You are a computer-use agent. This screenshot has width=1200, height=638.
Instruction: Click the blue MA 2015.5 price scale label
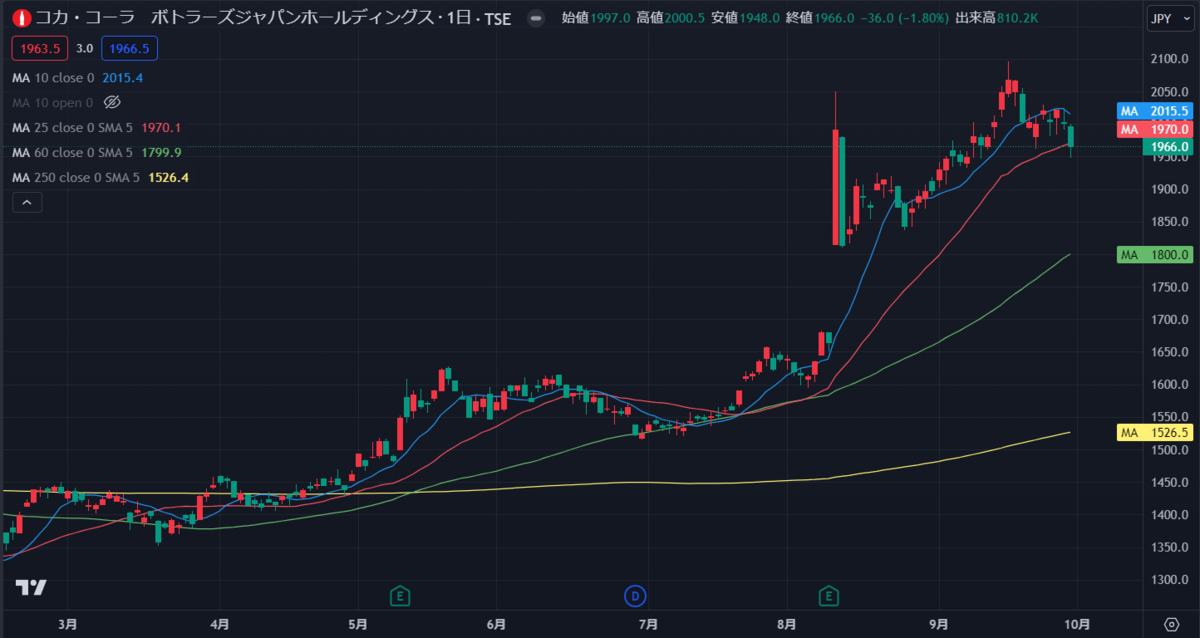[x=1154, y=111]
